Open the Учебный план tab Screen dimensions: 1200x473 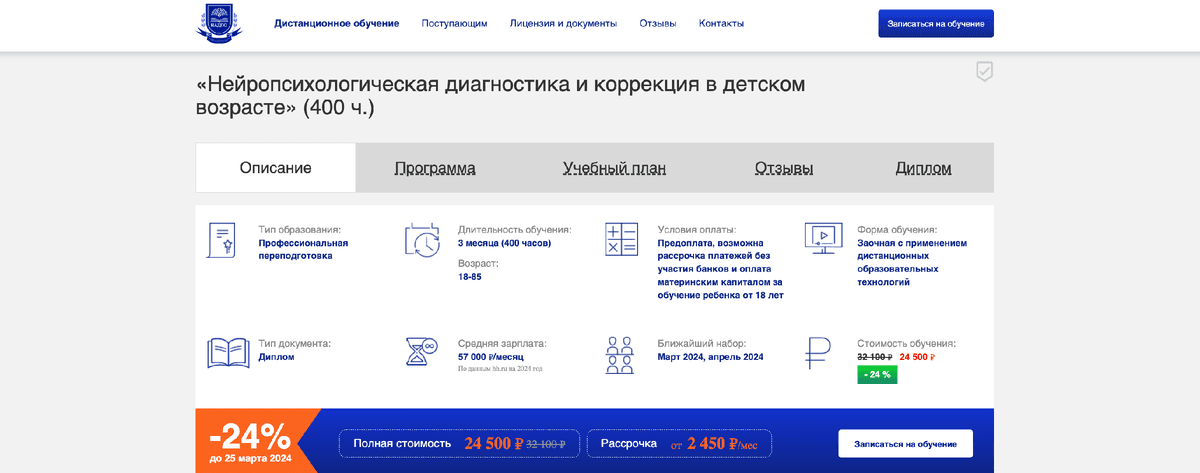point(614,168)
